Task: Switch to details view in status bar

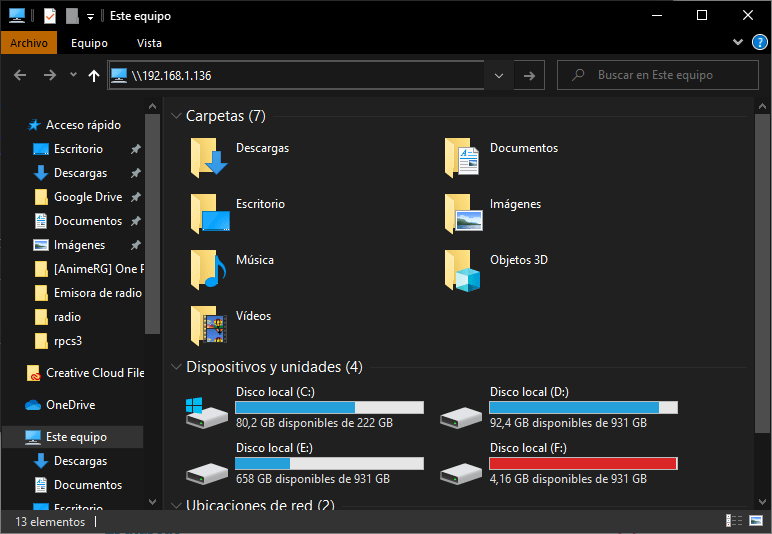Action: pyautogui.click(x=734, y=521)
